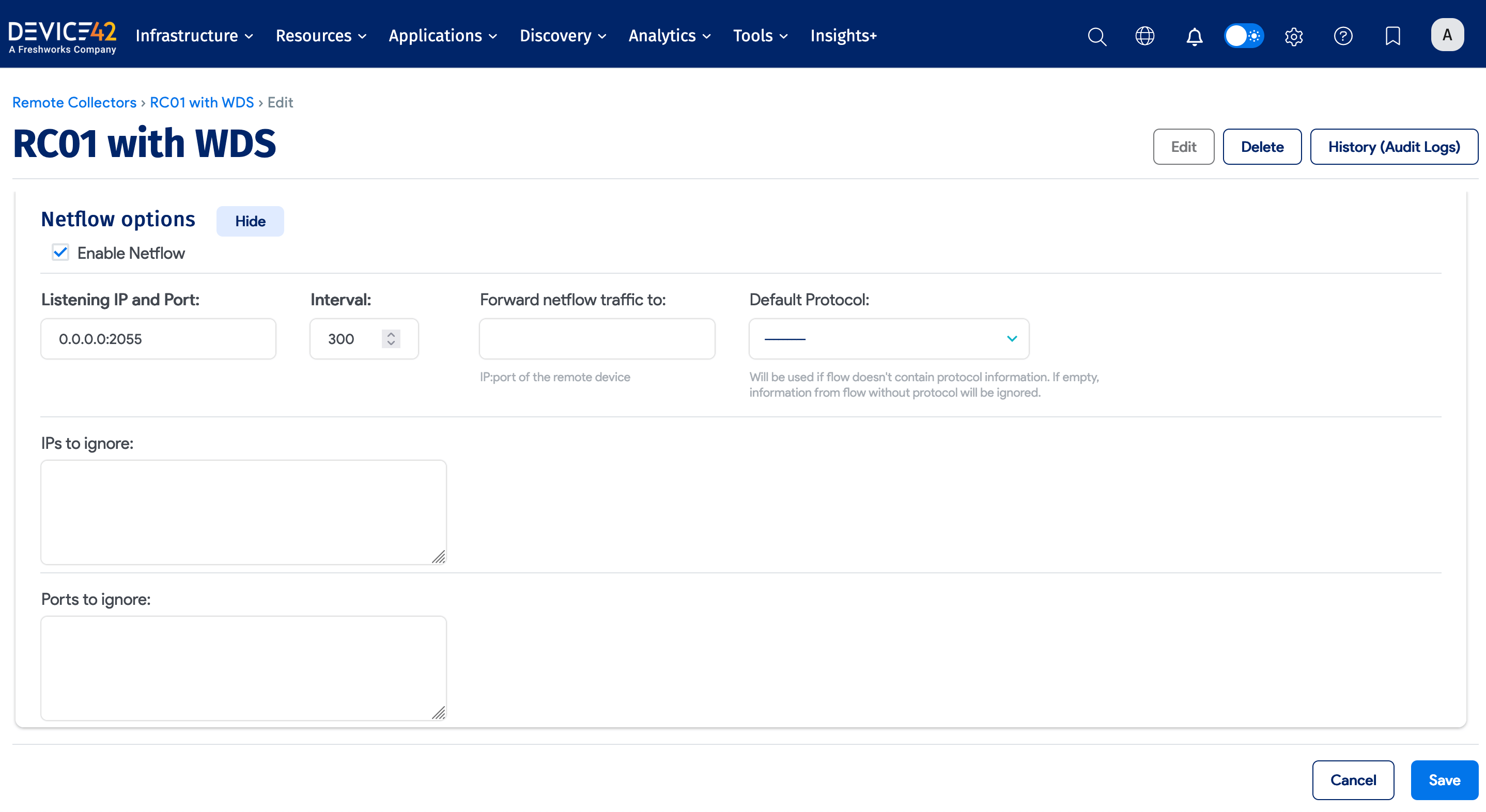
Task: Increase the Interval using the stepper arrow
Action: (391, 335)
